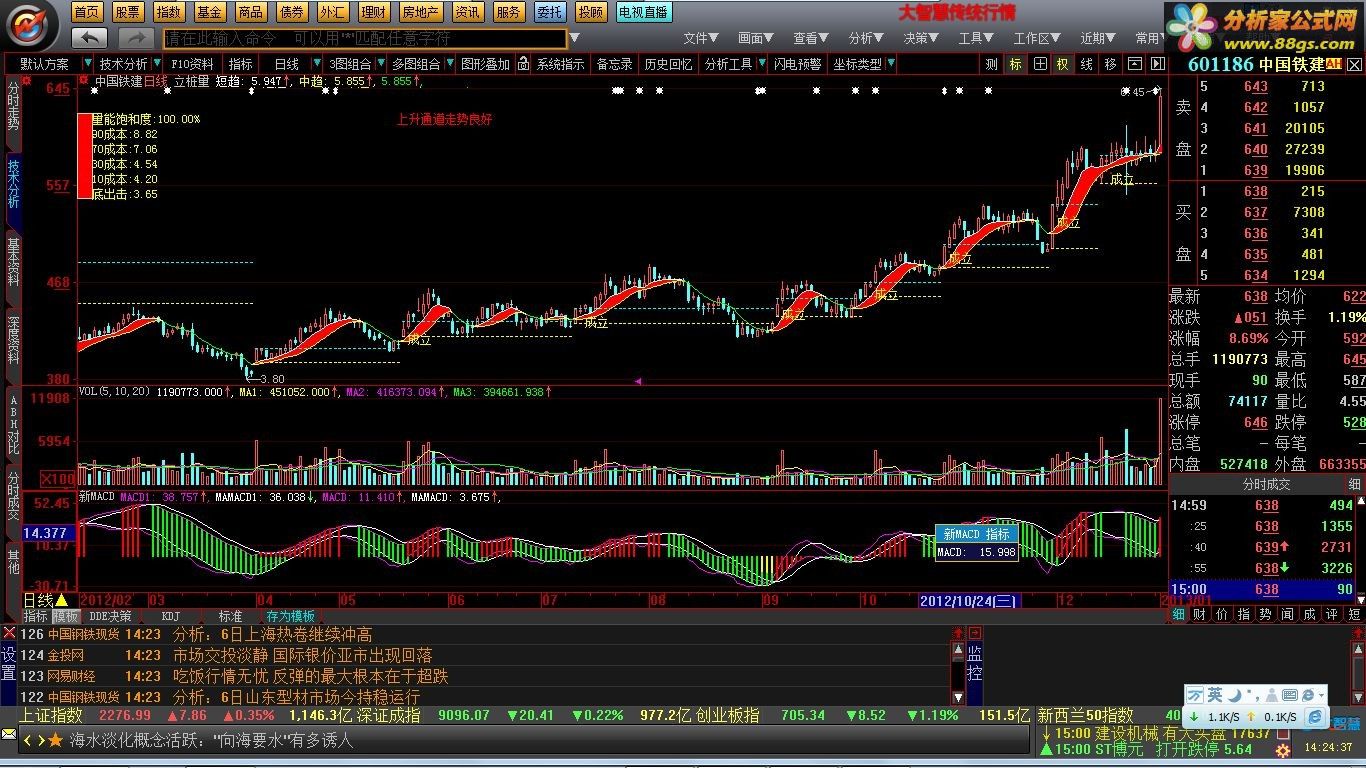Click the orange star favorite icon in ticker

(x=55, y=741)
